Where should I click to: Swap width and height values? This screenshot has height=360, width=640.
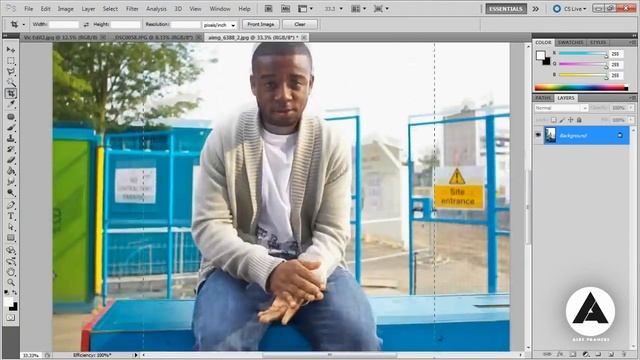pos(86,24)
